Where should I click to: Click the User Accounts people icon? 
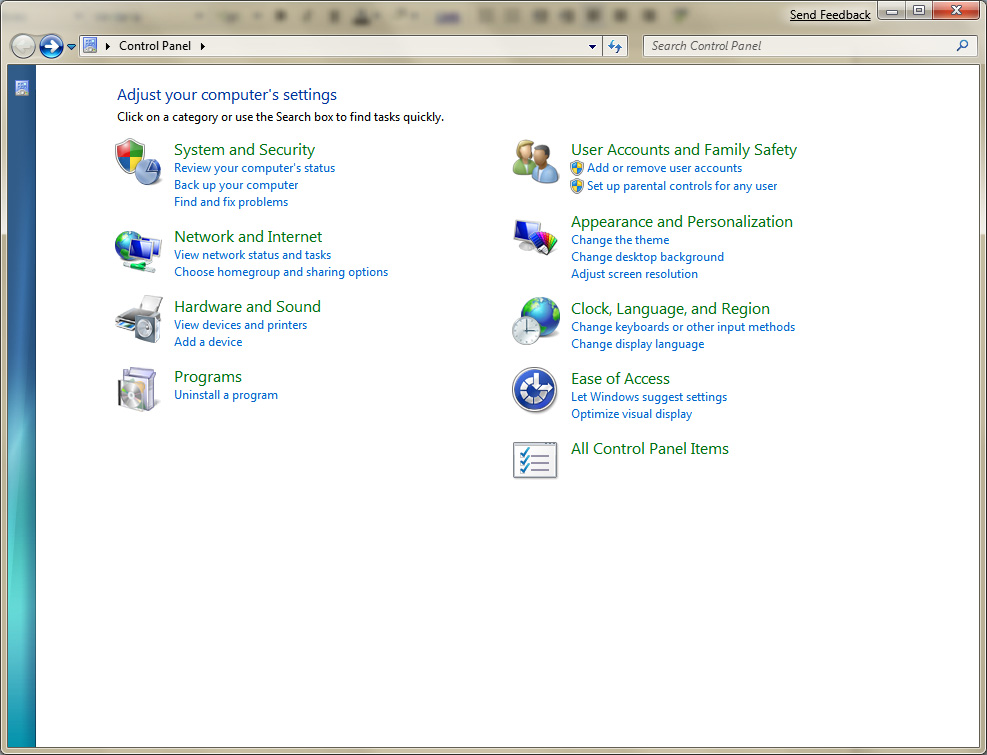(x=535, y=162)
